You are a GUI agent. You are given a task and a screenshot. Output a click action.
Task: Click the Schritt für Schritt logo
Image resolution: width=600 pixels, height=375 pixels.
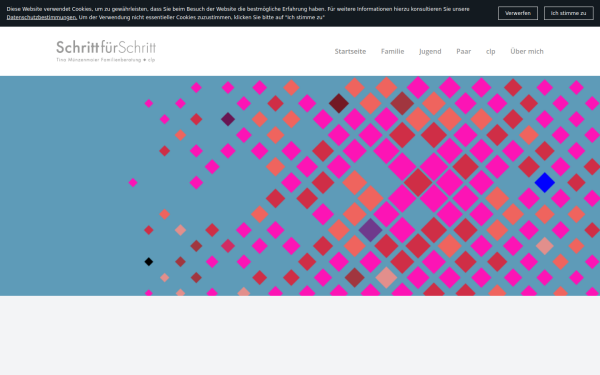[x=106, y=51]
